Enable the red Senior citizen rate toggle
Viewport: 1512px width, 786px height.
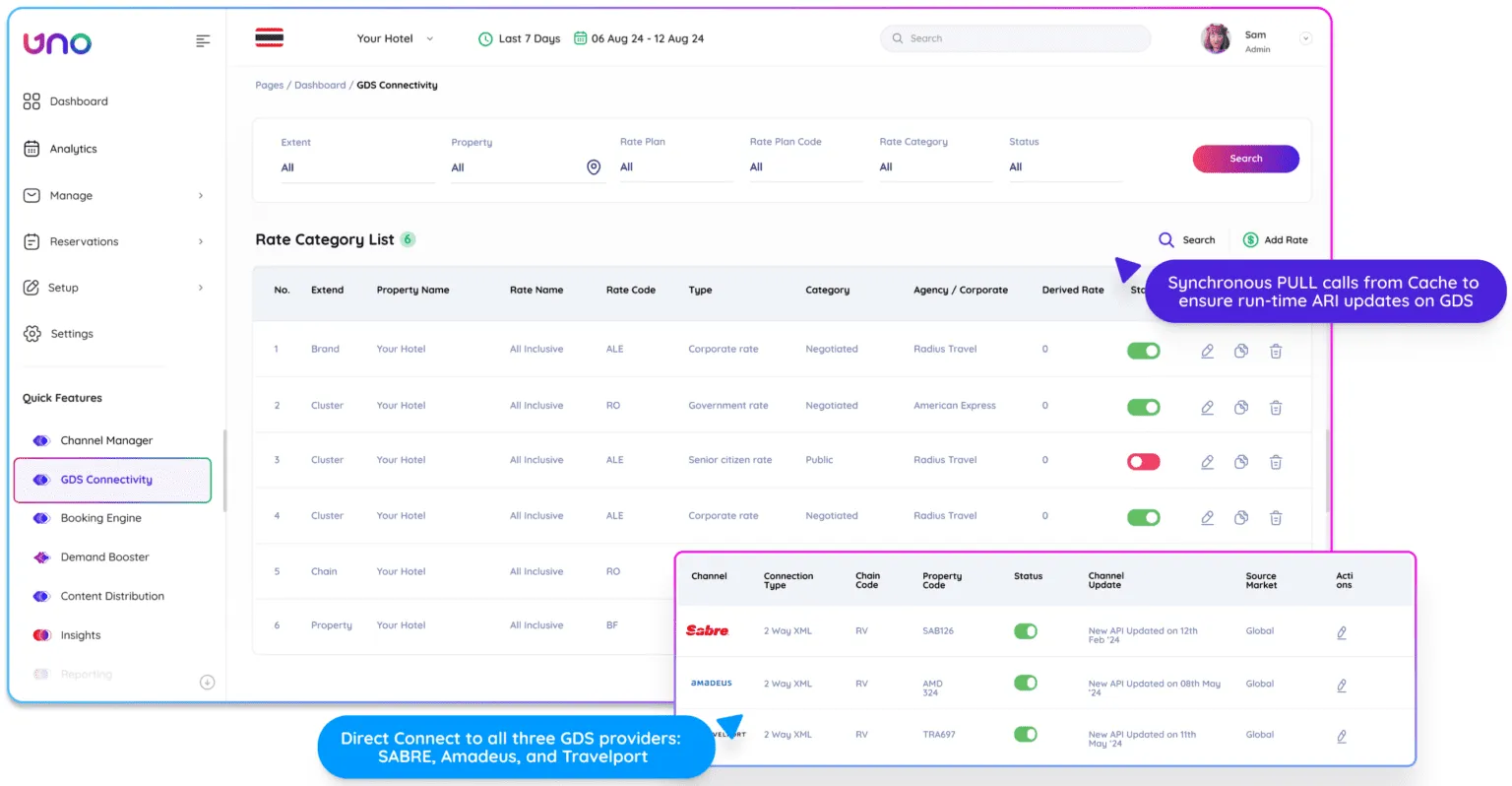[1143, 462]
